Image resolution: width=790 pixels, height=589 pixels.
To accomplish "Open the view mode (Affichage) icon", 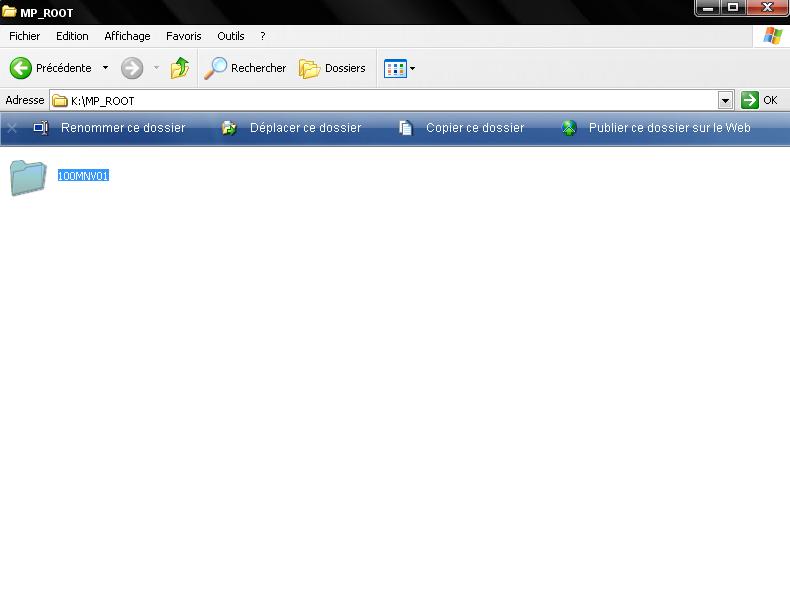I will (395, 69).
